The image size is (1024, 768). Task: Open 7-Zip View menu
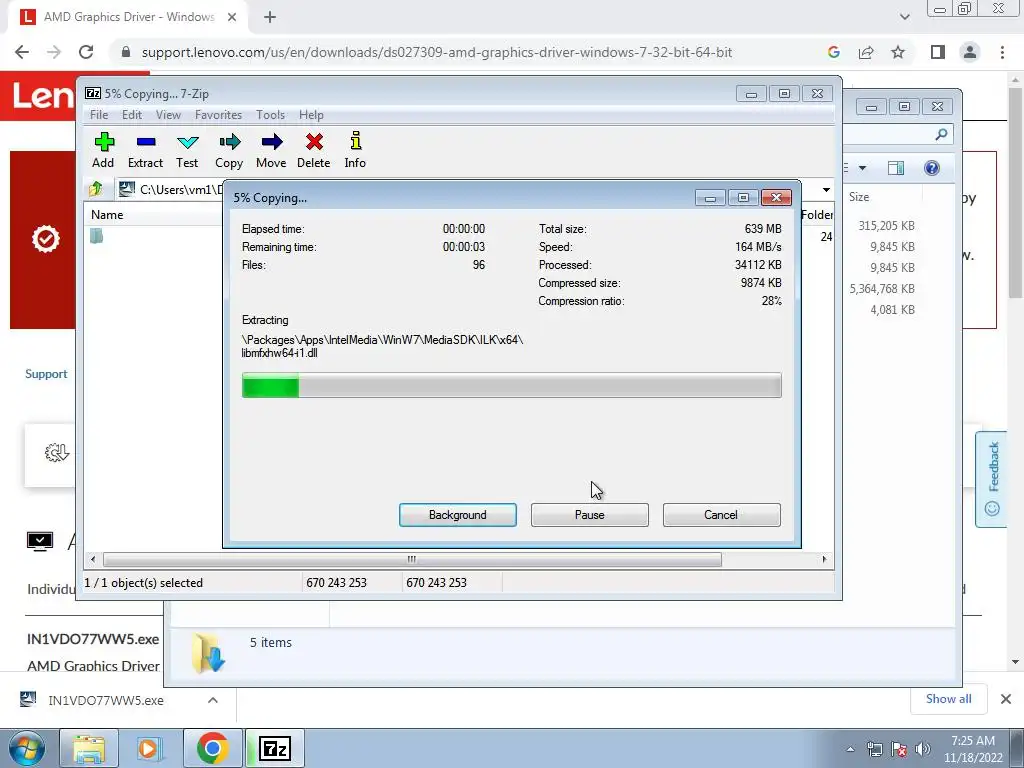(168, 115)
